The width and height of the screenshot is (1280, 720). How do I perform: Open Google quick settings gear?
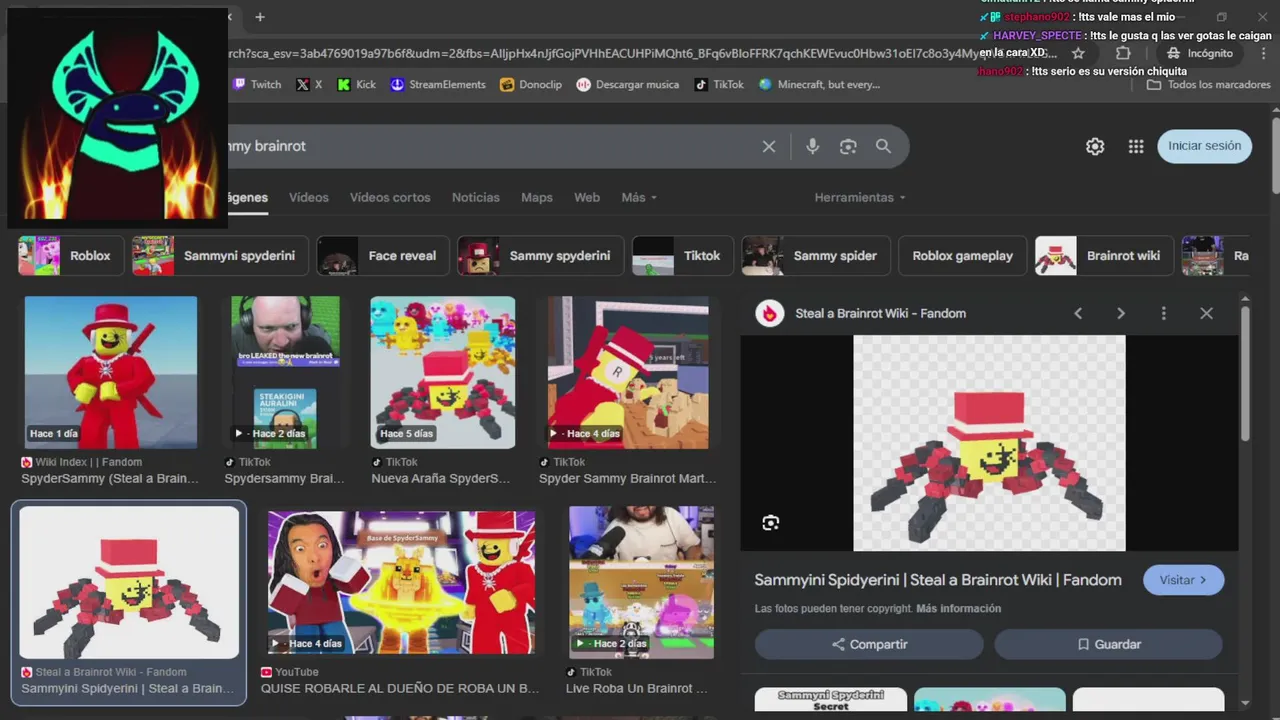1095,146
